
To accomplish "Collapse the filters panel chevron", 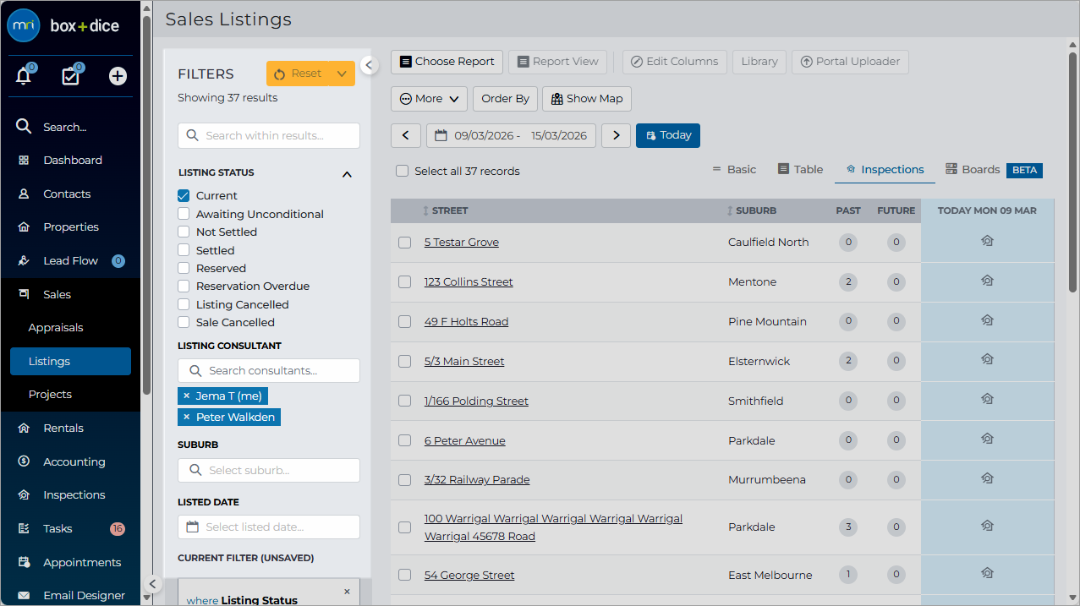I will click(x=369, y=65).
